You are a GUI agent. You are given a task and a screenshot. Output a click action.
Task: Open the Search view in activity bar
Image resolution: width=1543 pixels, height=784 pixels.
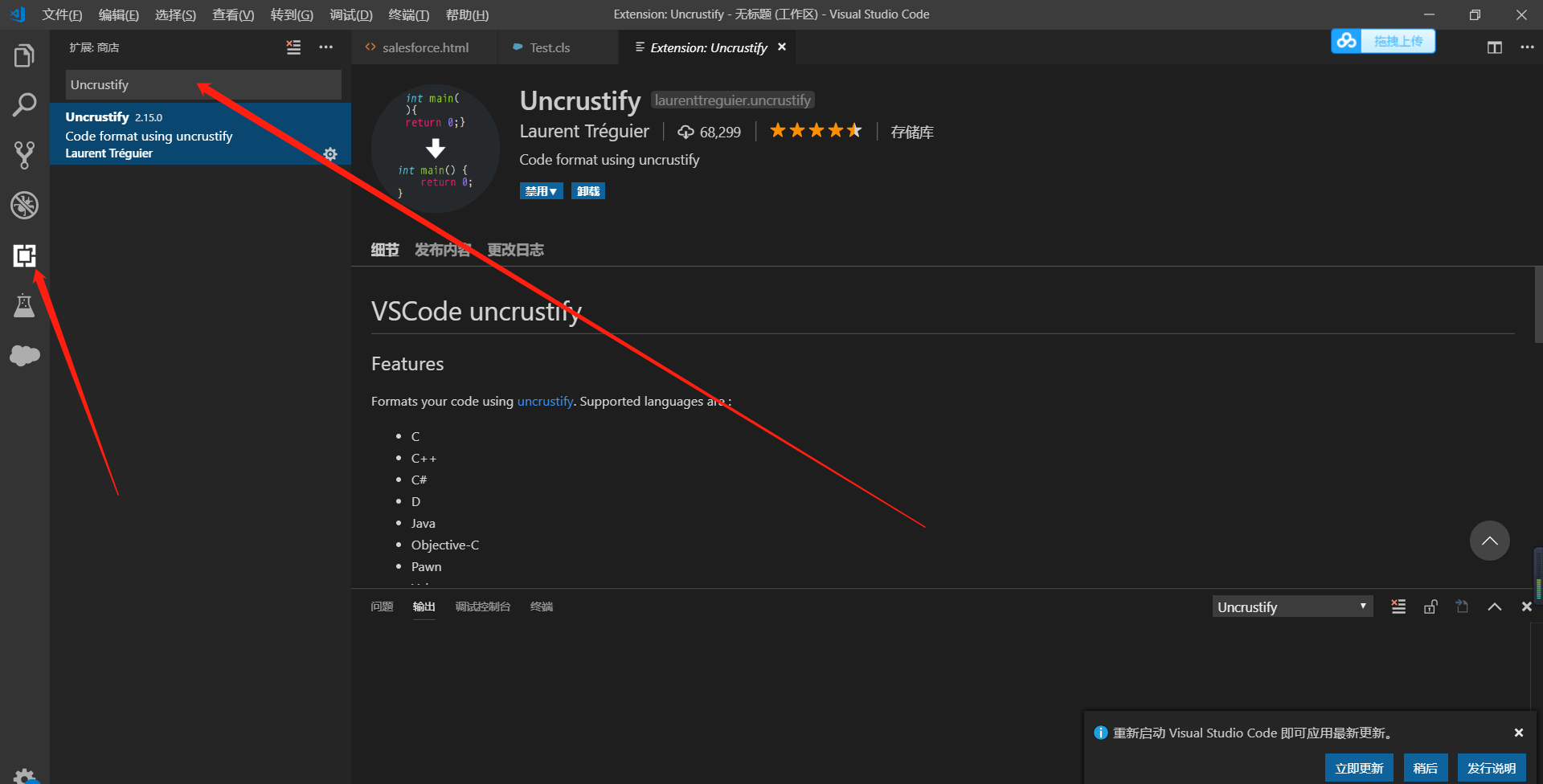24,105
